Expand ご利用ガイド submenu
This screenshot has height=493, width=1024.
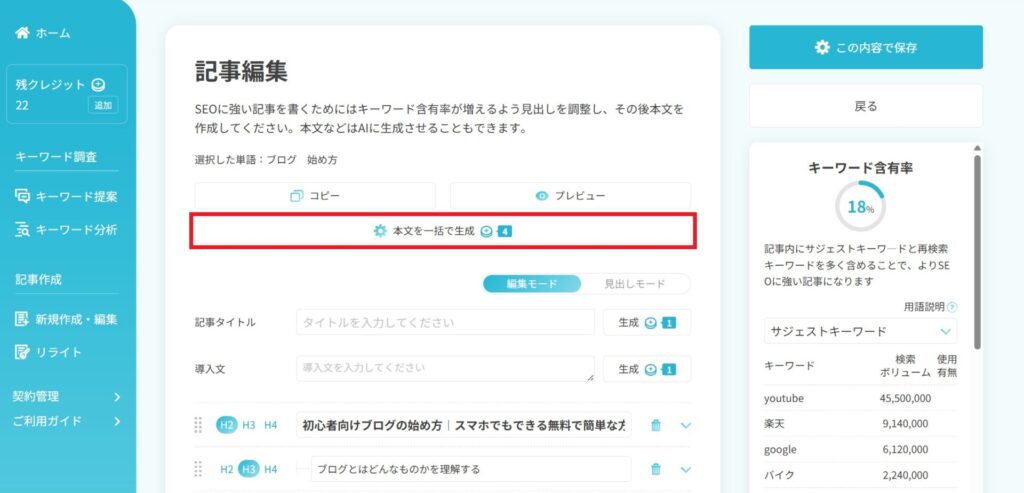[x=67, y=421]
